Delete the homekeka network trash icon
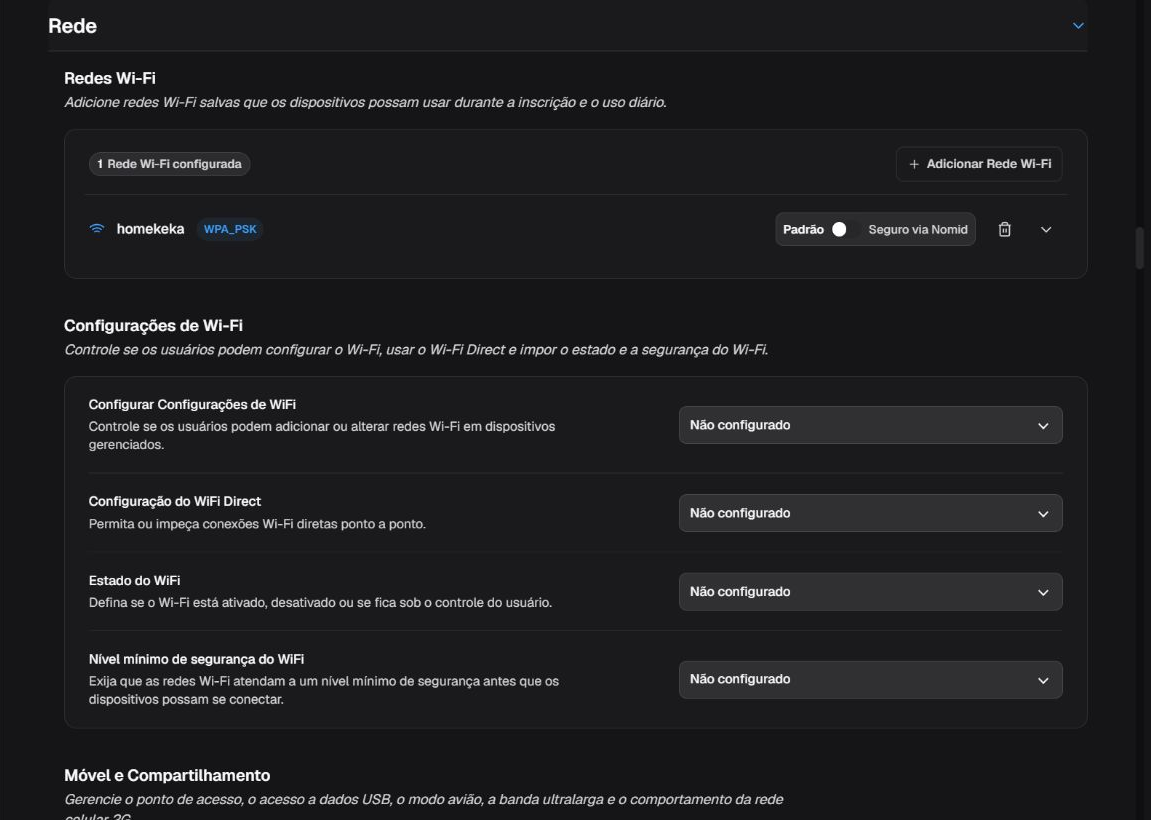Viewport: 1151px width, 820px height. tap(1004, 229)
